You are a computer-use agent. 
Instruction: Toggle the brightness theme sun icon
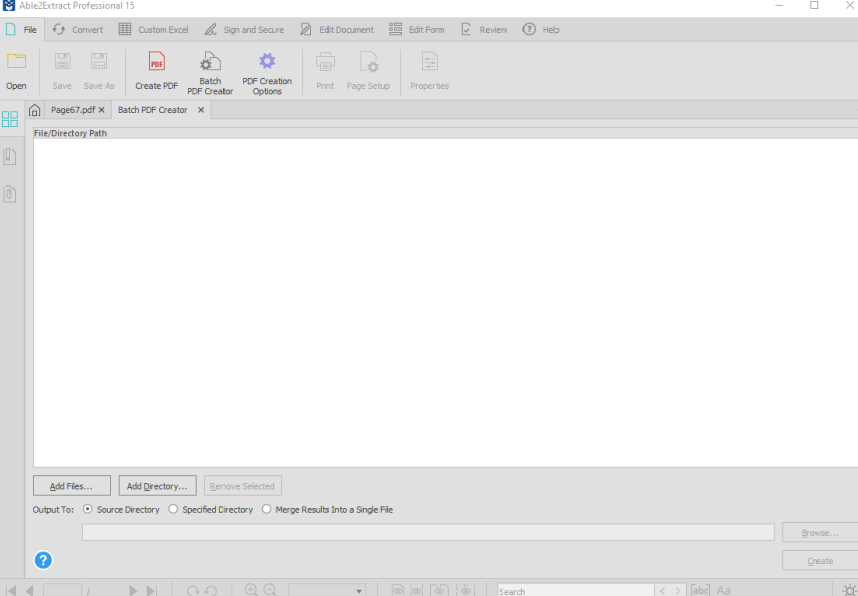(849, 590)
